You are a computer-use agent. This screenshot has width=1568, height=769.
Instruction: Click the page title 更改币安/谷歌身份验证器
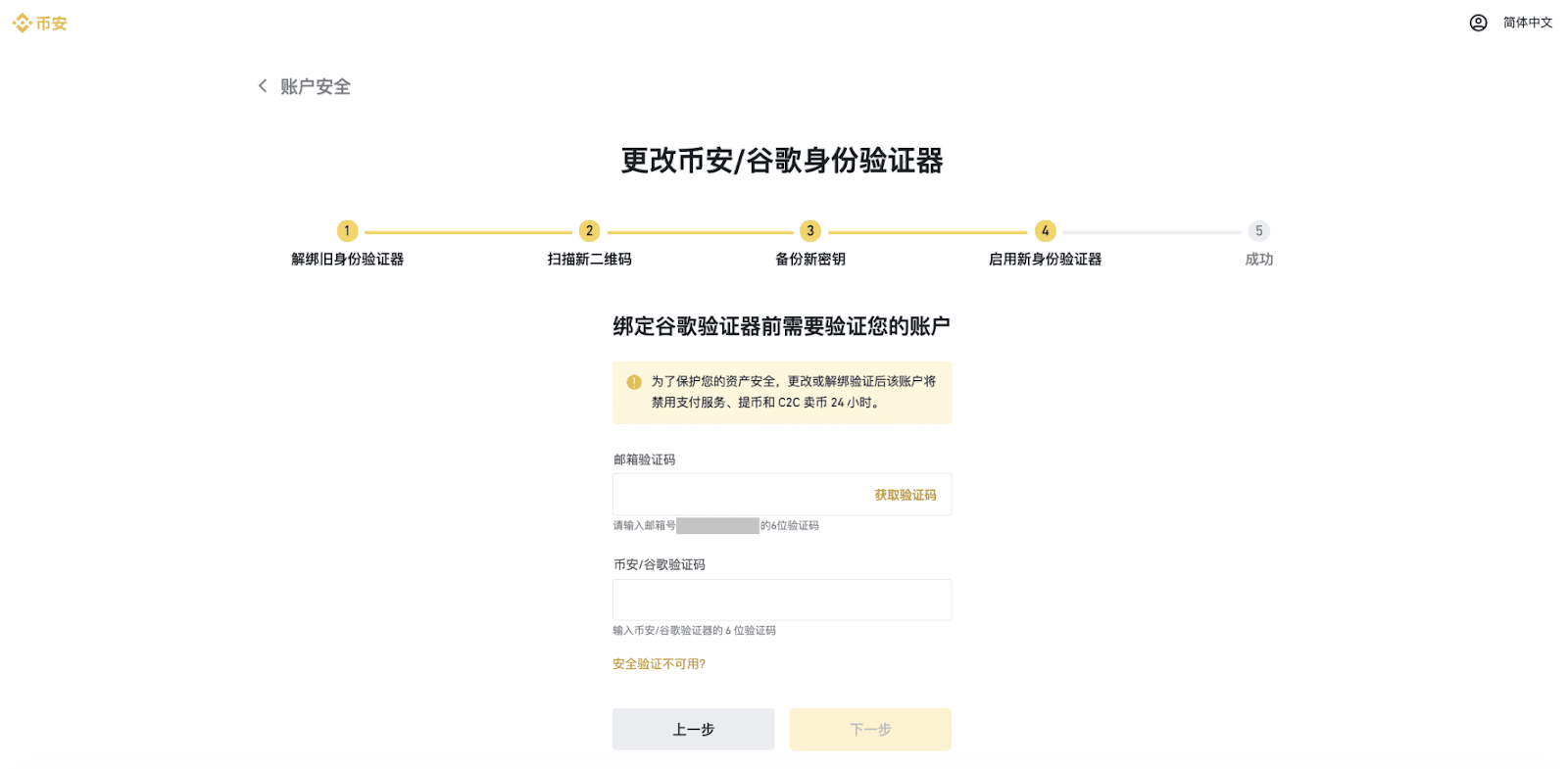click(x=782, y=161)
